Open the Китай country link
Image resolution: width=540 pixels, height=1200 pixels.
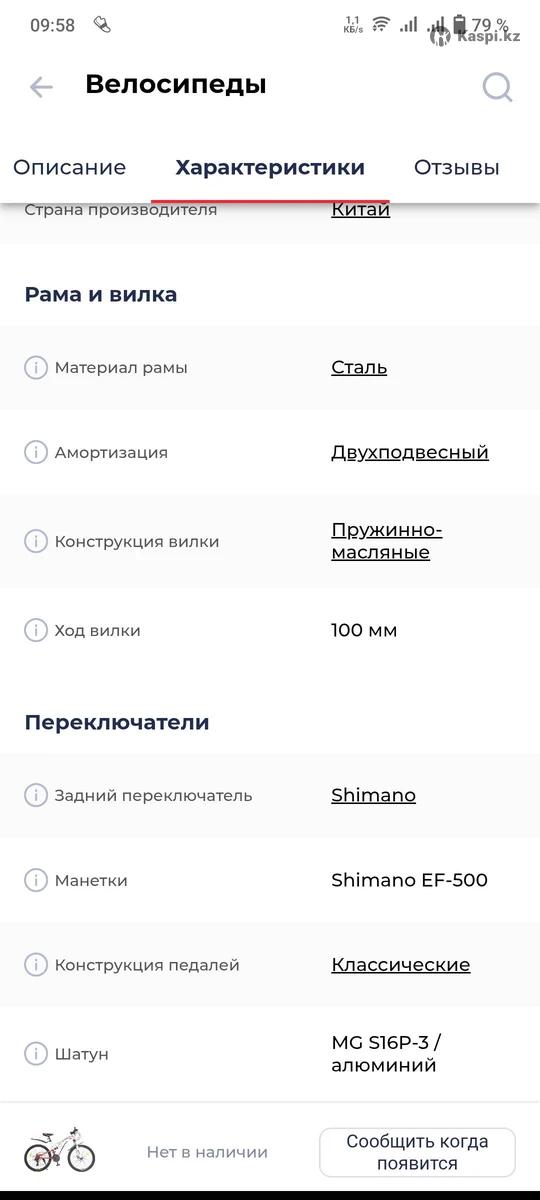pyautogui.click(x=360, y=210)
